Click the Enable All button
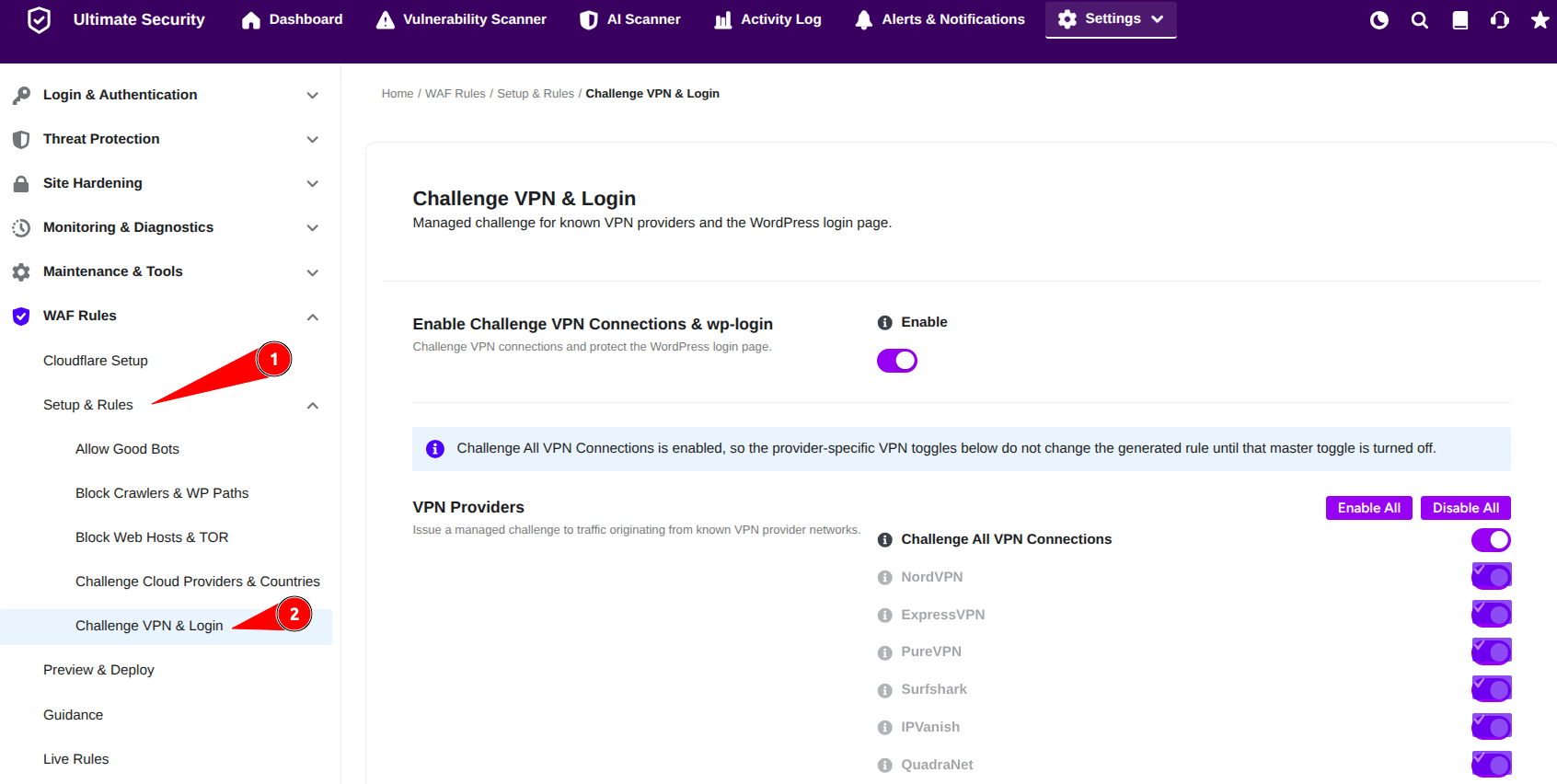Image resolution: width=1557 pixels, height=784 pixels. click(x=1369, y=508)
